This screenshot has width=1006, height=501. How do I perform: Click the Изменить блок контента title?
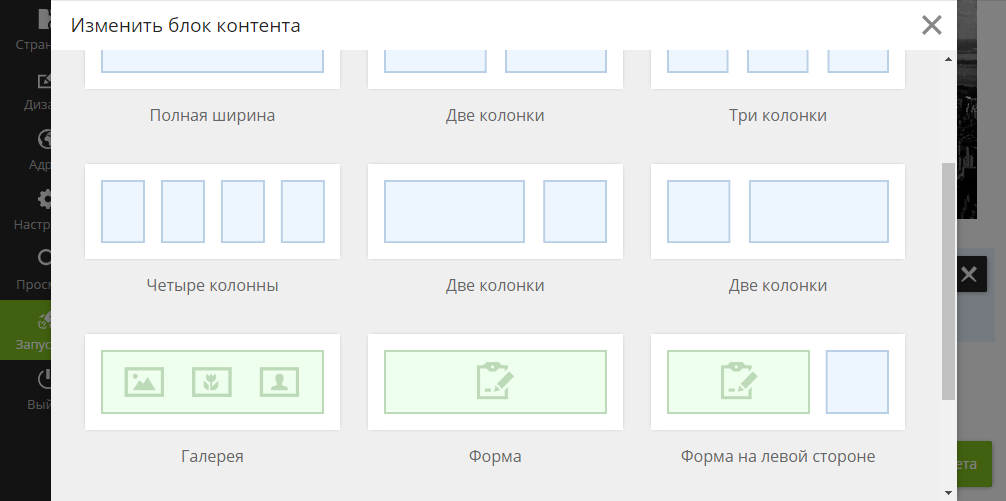coord(185,26)
